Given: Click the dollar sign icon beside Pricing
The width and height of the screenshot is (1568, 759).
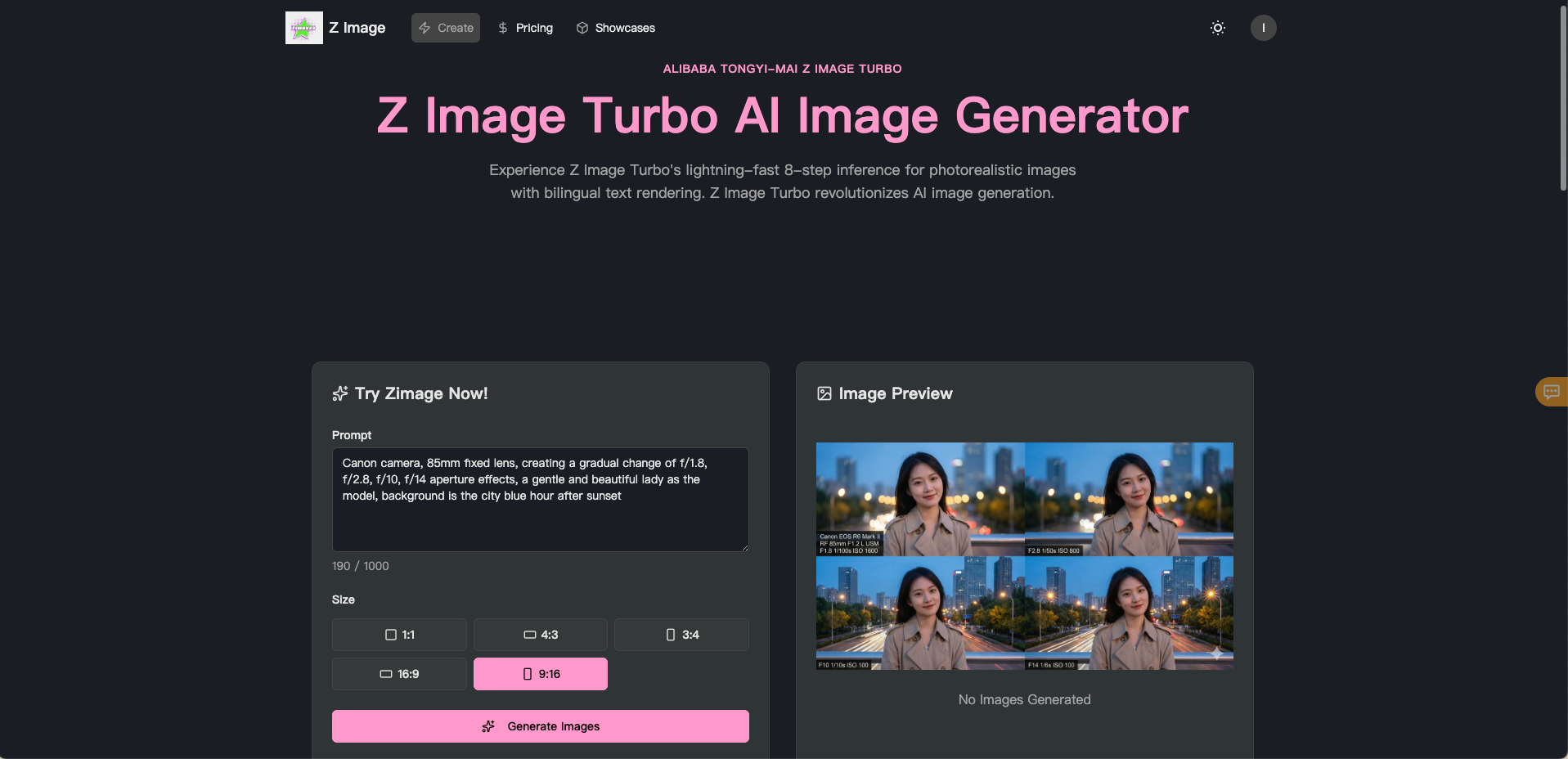Looking at the screenshot, I should (x=503, y=28).
